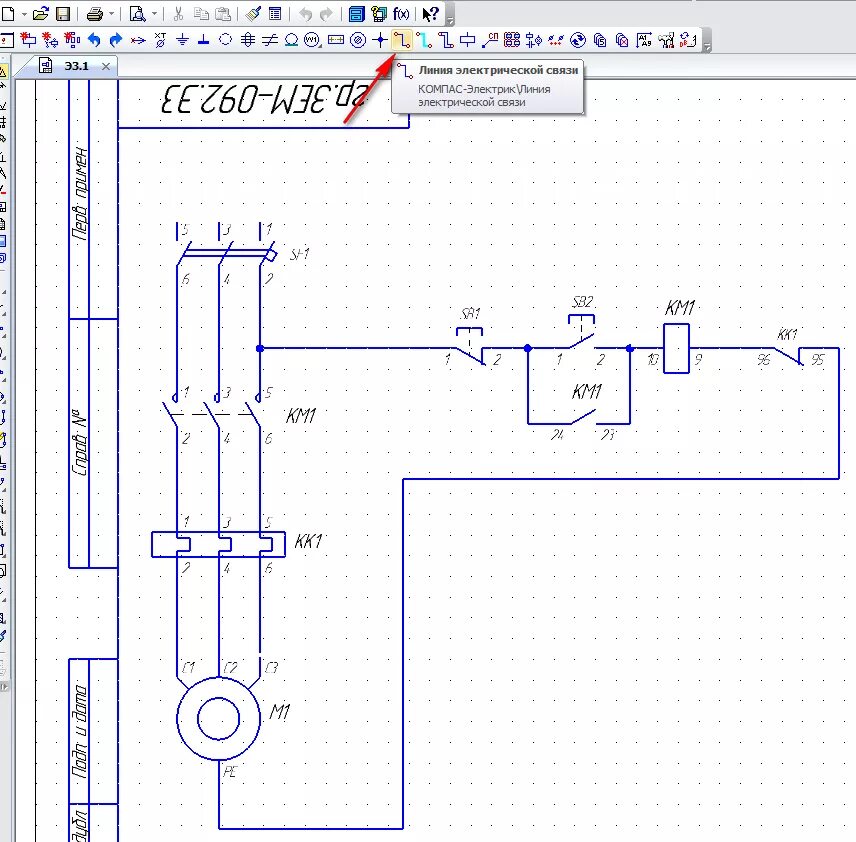Image resolution: width=856 pixels, height=842 pixels.
Task: Click the grey Redo arrow
Action: click(326, 14)
